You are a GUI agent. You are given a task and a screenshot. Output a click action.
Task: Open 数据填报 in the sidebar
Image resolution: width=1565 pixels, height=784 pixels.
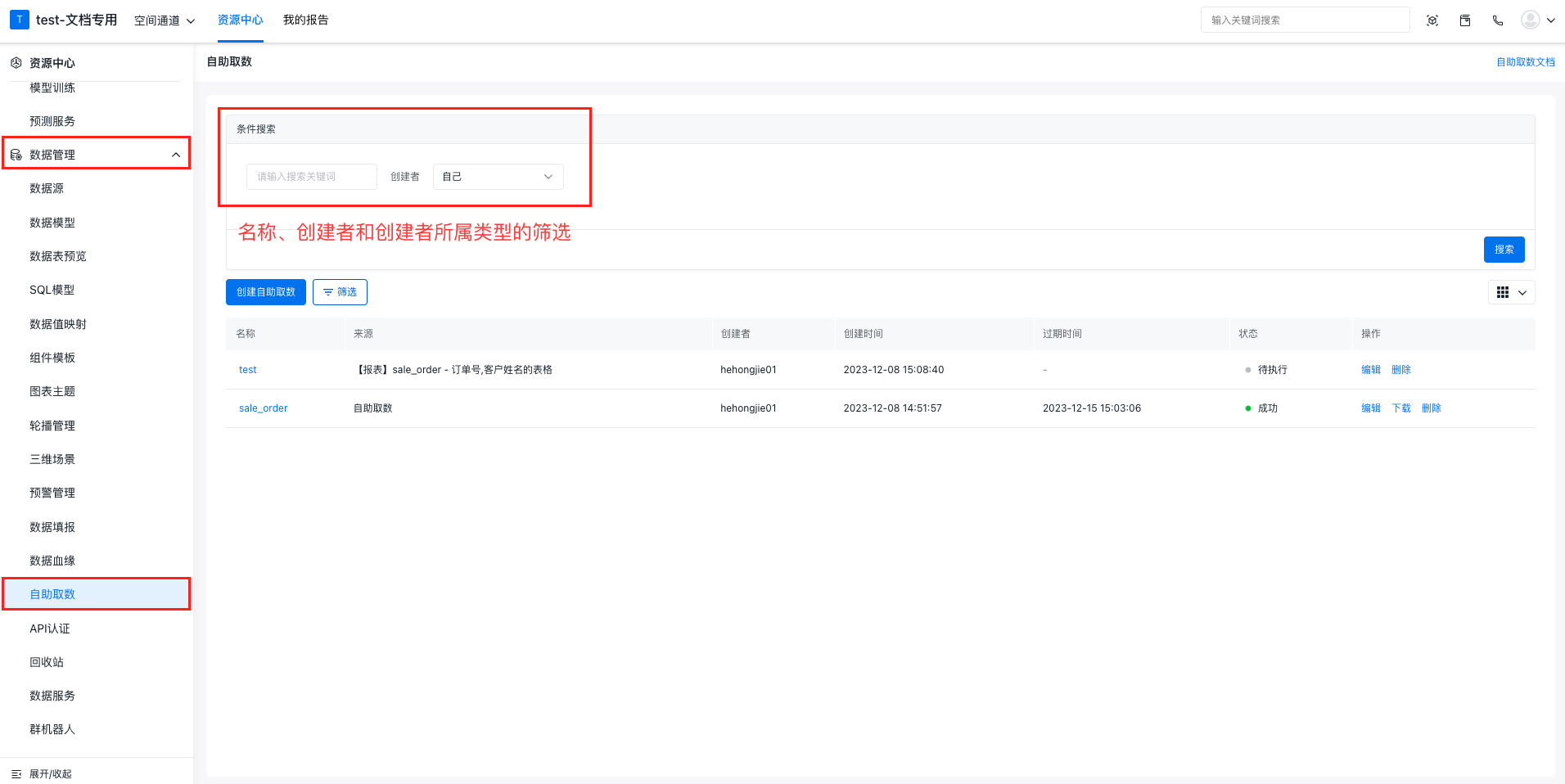(x=52, y=527)
